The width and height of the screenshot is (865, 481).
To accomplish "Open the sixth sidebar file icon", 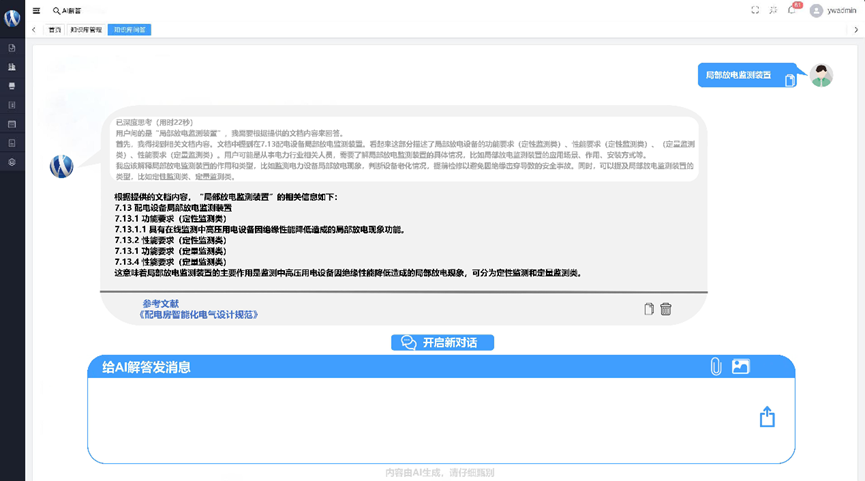I will (x=12, y=143).
